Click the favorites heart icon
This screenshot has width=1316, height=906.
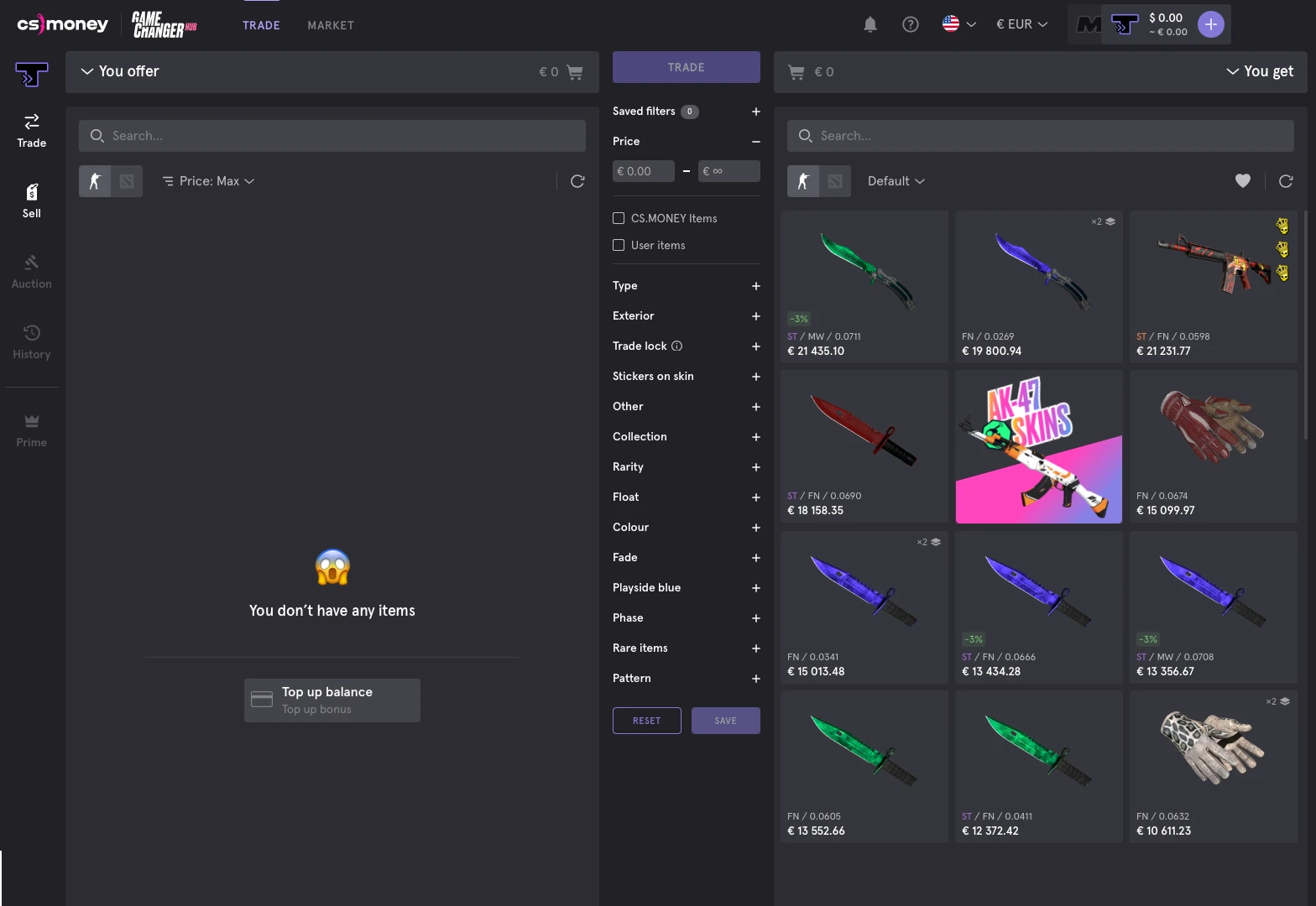coord(1243,180)
